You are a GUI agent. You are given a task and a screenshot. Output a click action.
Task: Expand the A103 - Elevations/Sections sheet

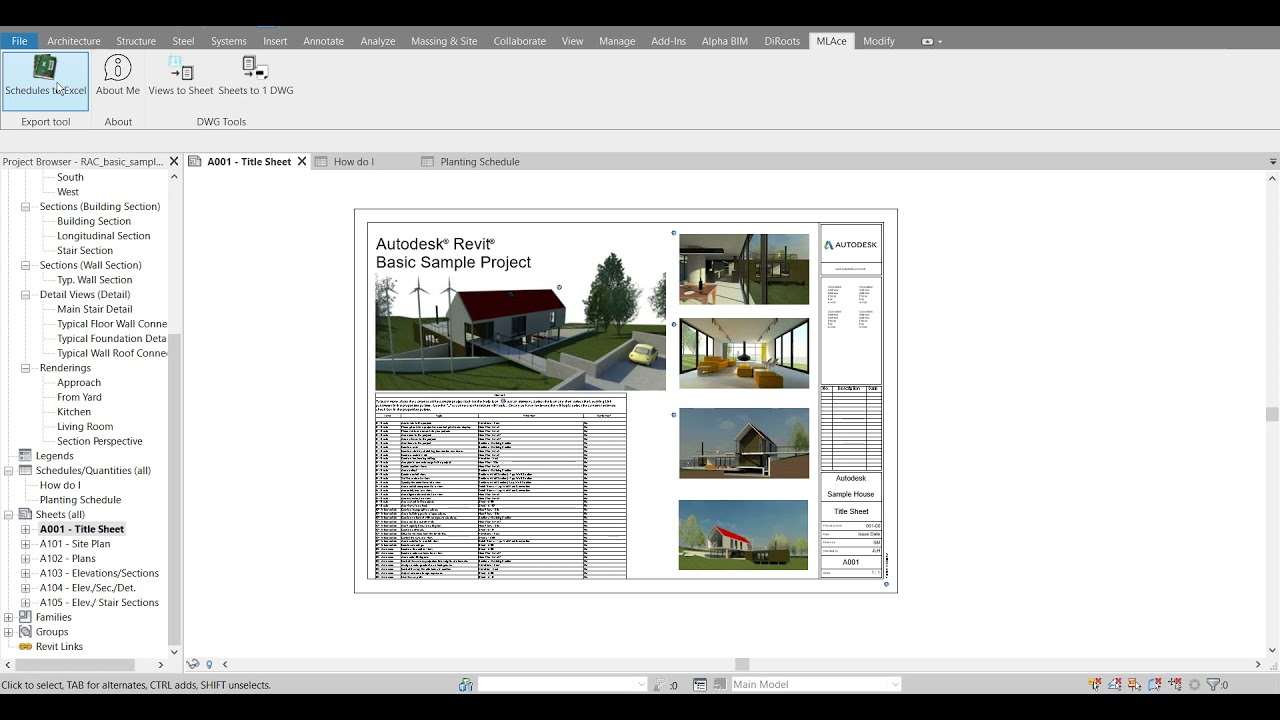click(26, 573)
